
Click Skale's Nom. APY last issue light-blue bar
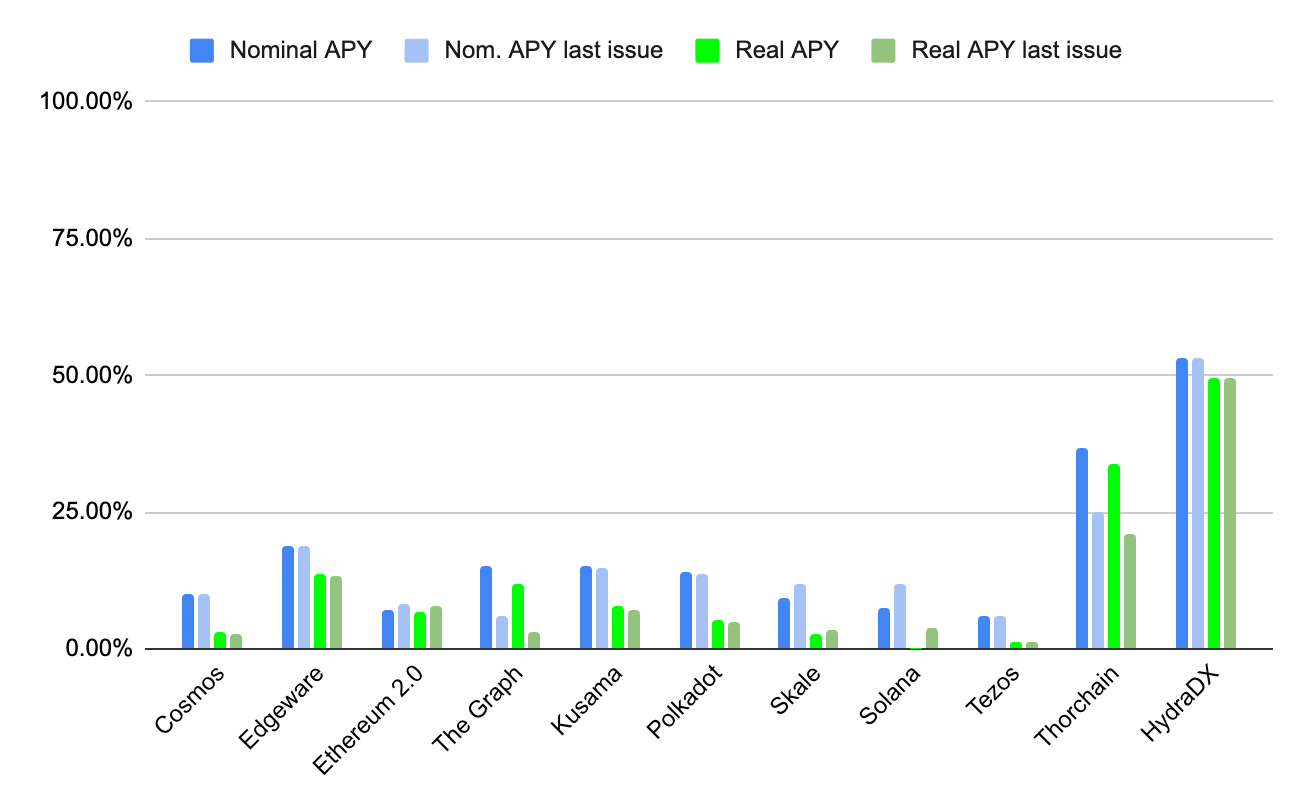[800, 617]
